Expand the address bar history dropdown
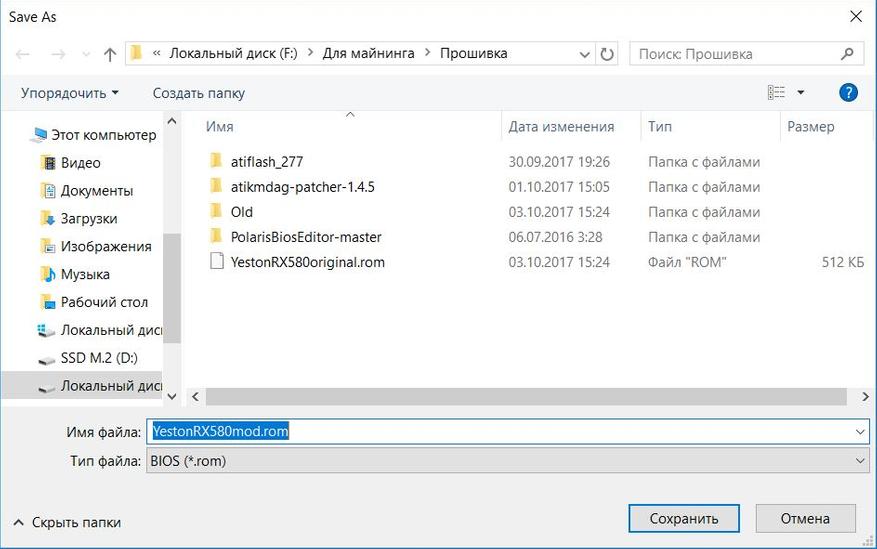 (x=583, y=54)
